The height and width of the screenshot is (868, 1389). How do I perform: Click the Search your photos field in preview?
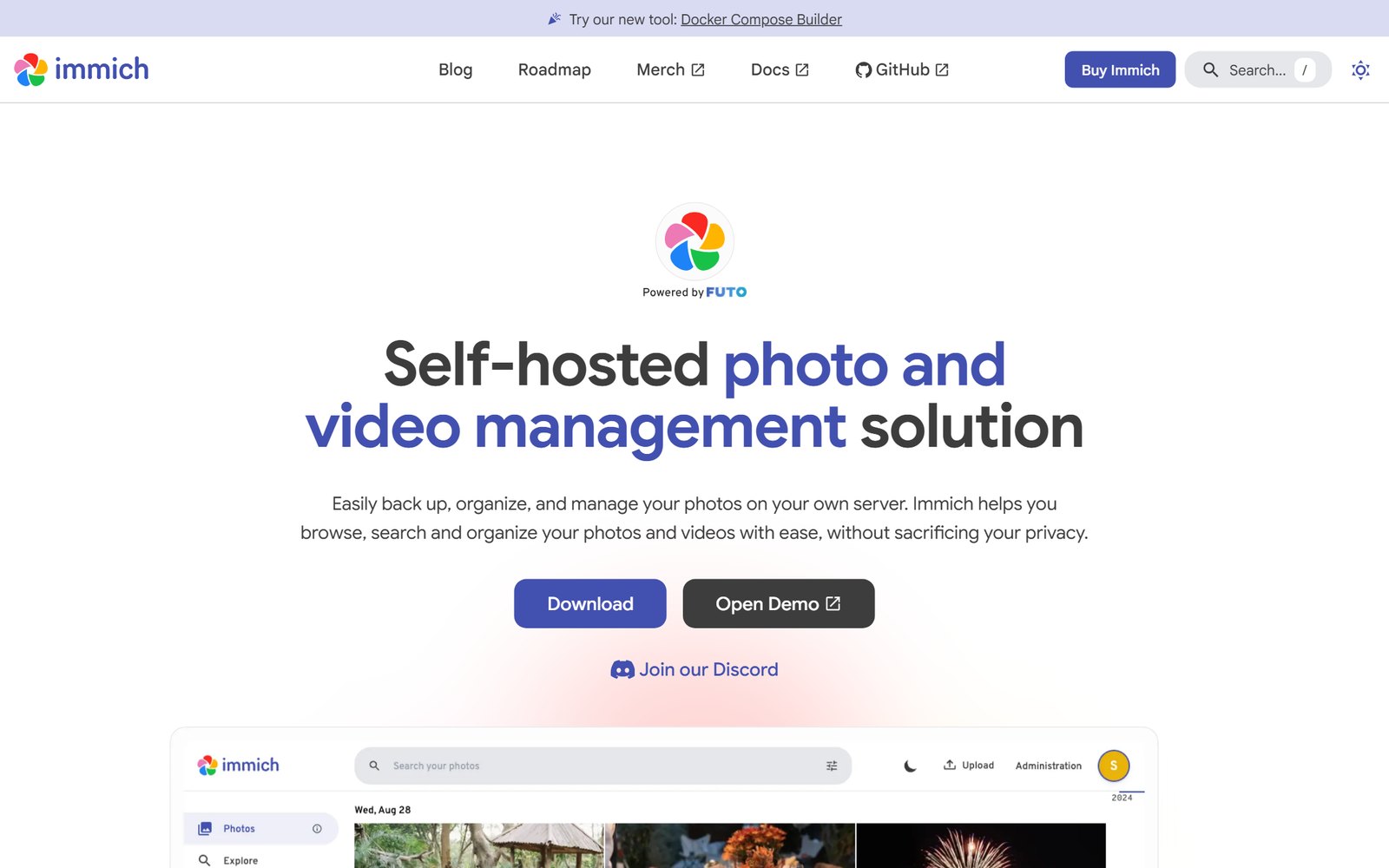tap(603, 766)
